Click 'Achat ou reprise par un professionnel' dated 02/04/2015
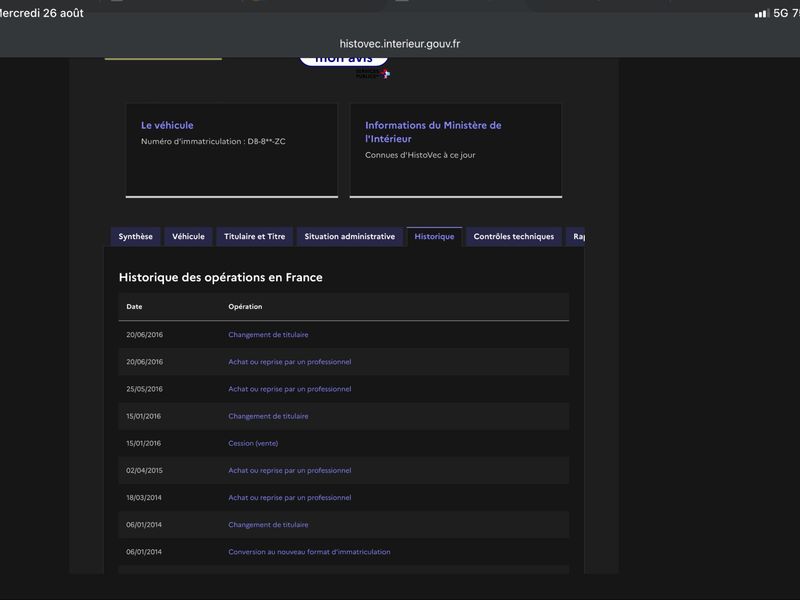The image size is (800, 600). point(290,470)
